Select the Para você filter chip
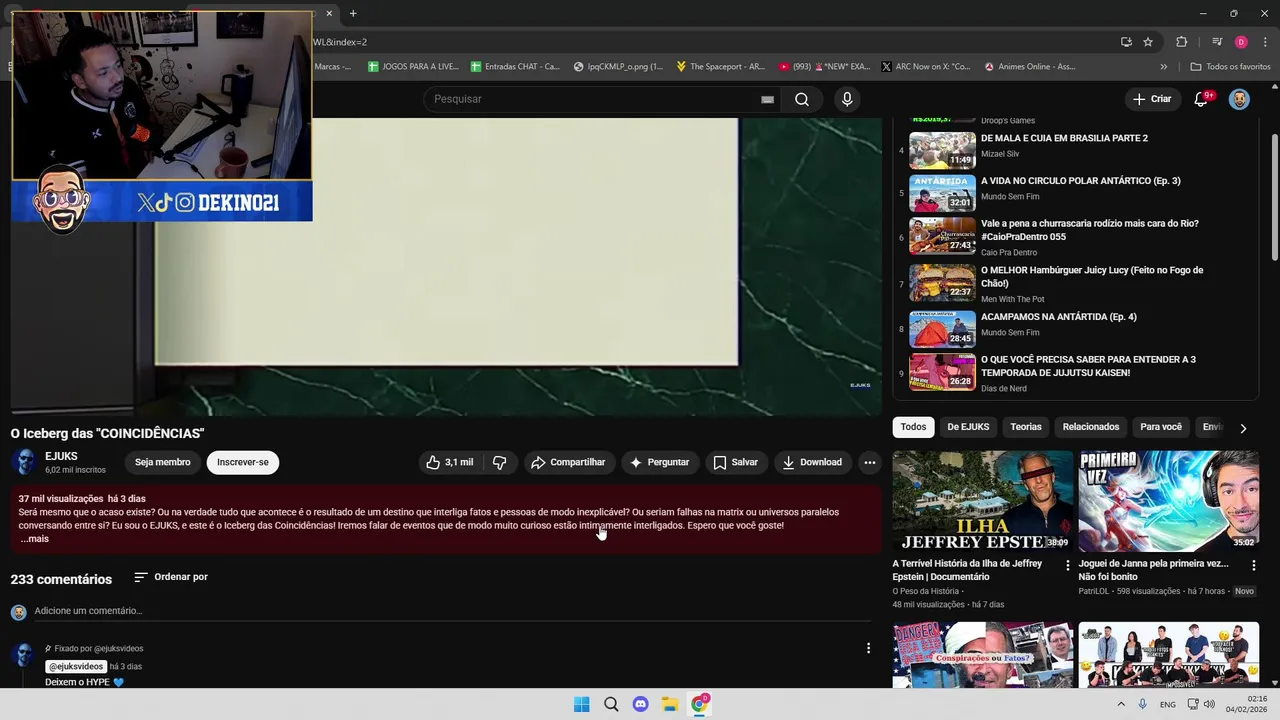1280x720 pixels. 1161,427
